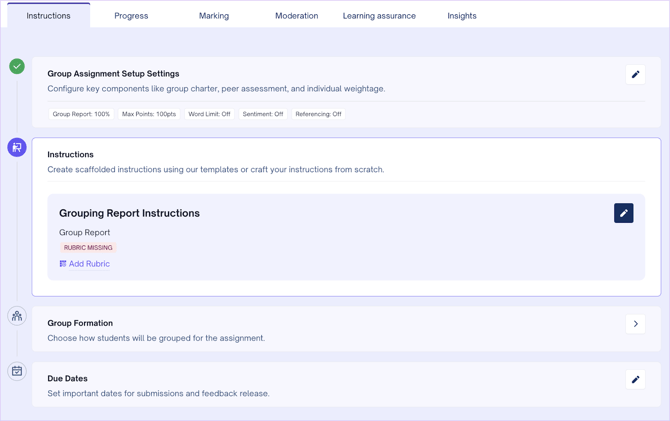The height and width of the screenshot is (421, 670).
Task: Click the Add Rubric link
Action: [x=89, y=264]
